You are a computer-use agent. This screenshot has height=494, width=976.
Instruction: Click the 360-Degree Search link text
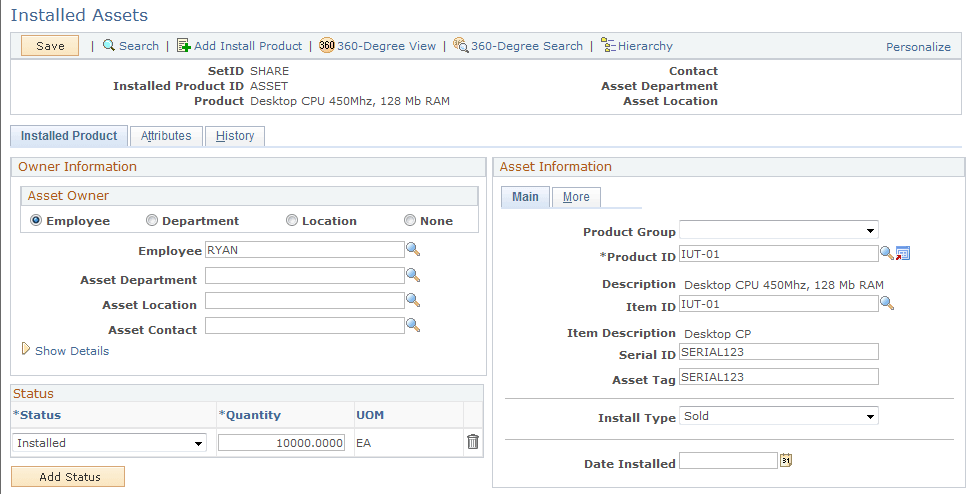coord(527,46)
